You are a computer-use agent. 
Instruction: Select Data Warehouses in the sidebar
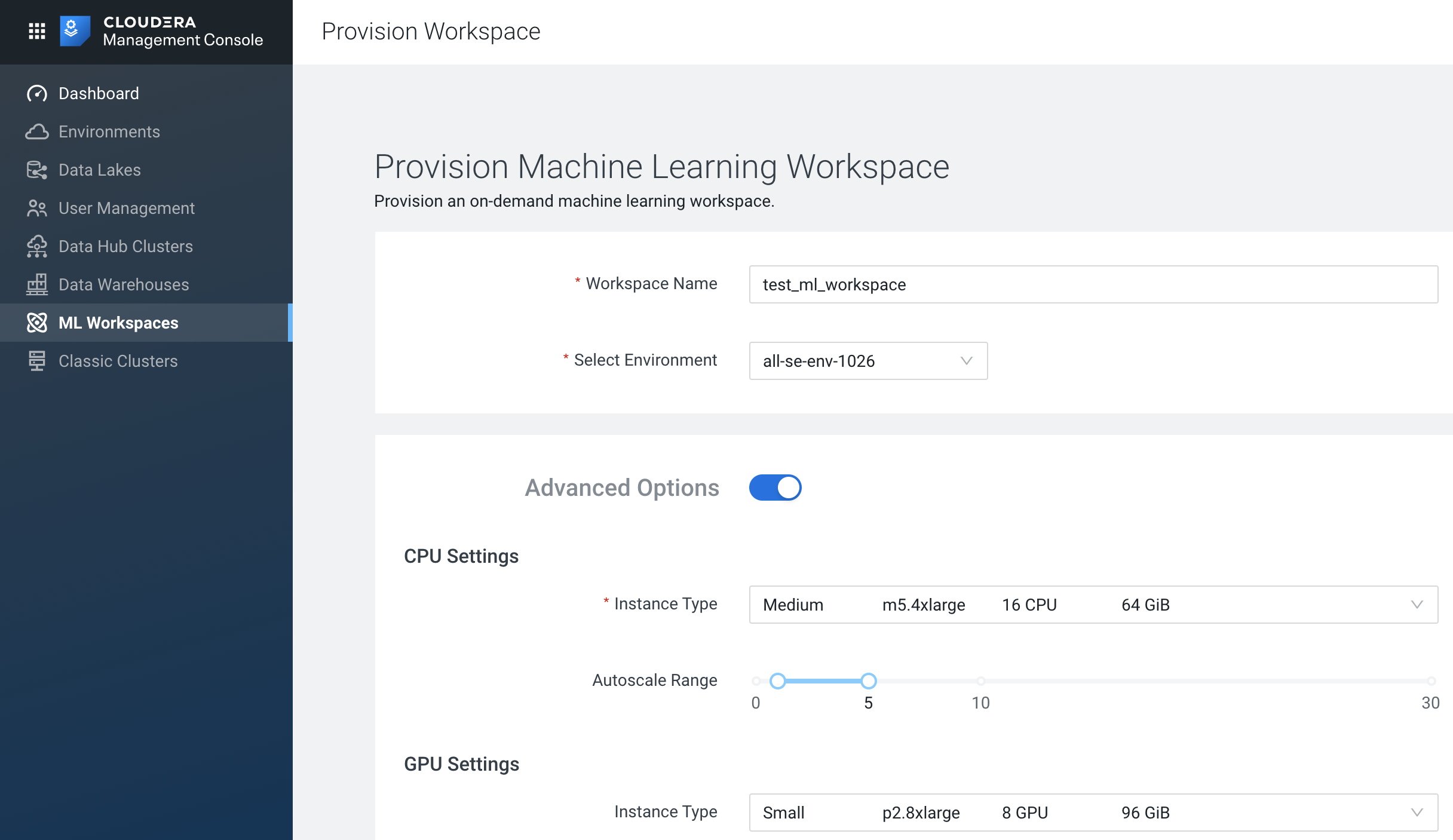click(123, 284)
